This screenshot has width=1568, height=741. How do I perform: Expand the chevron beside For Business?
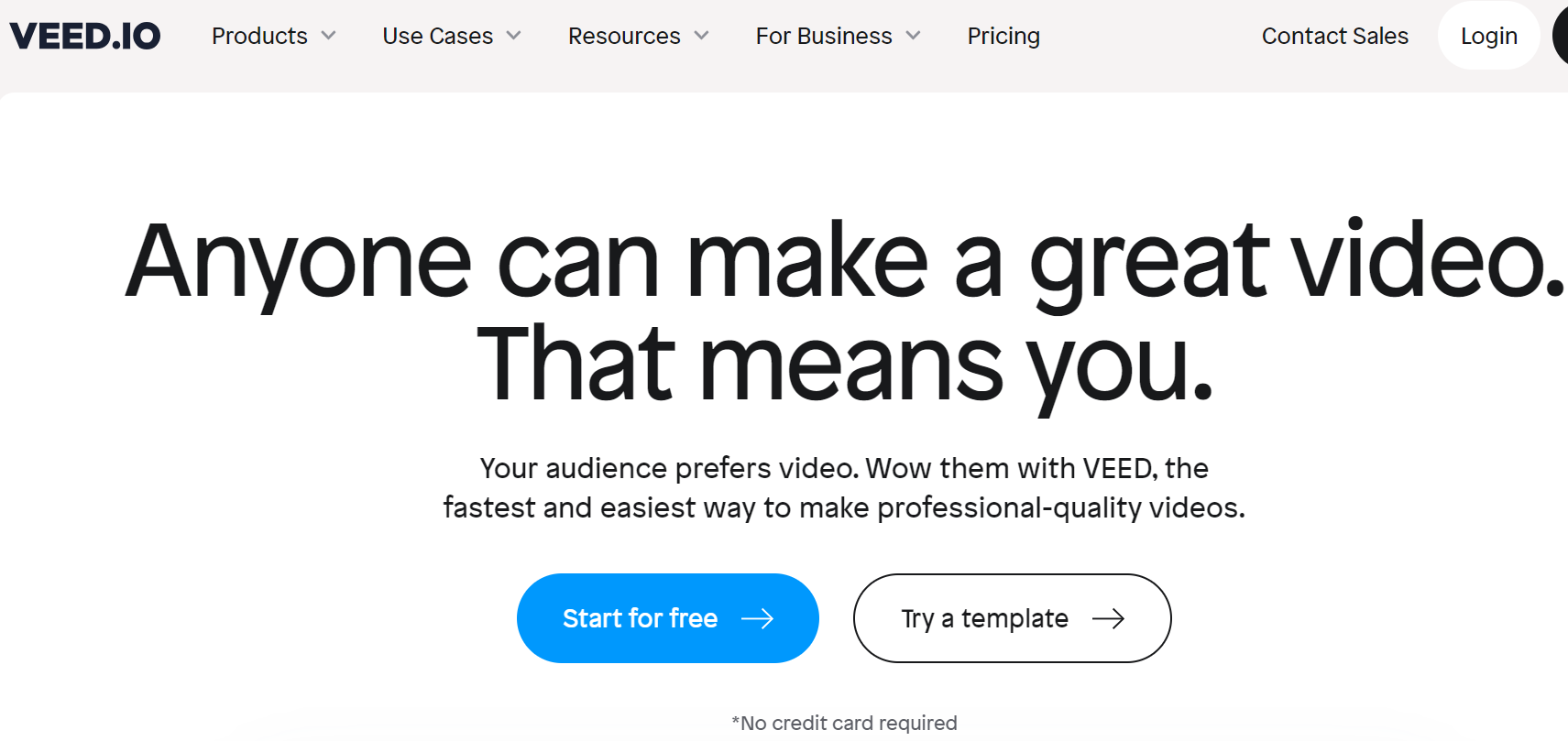click(x=913, y=36)
